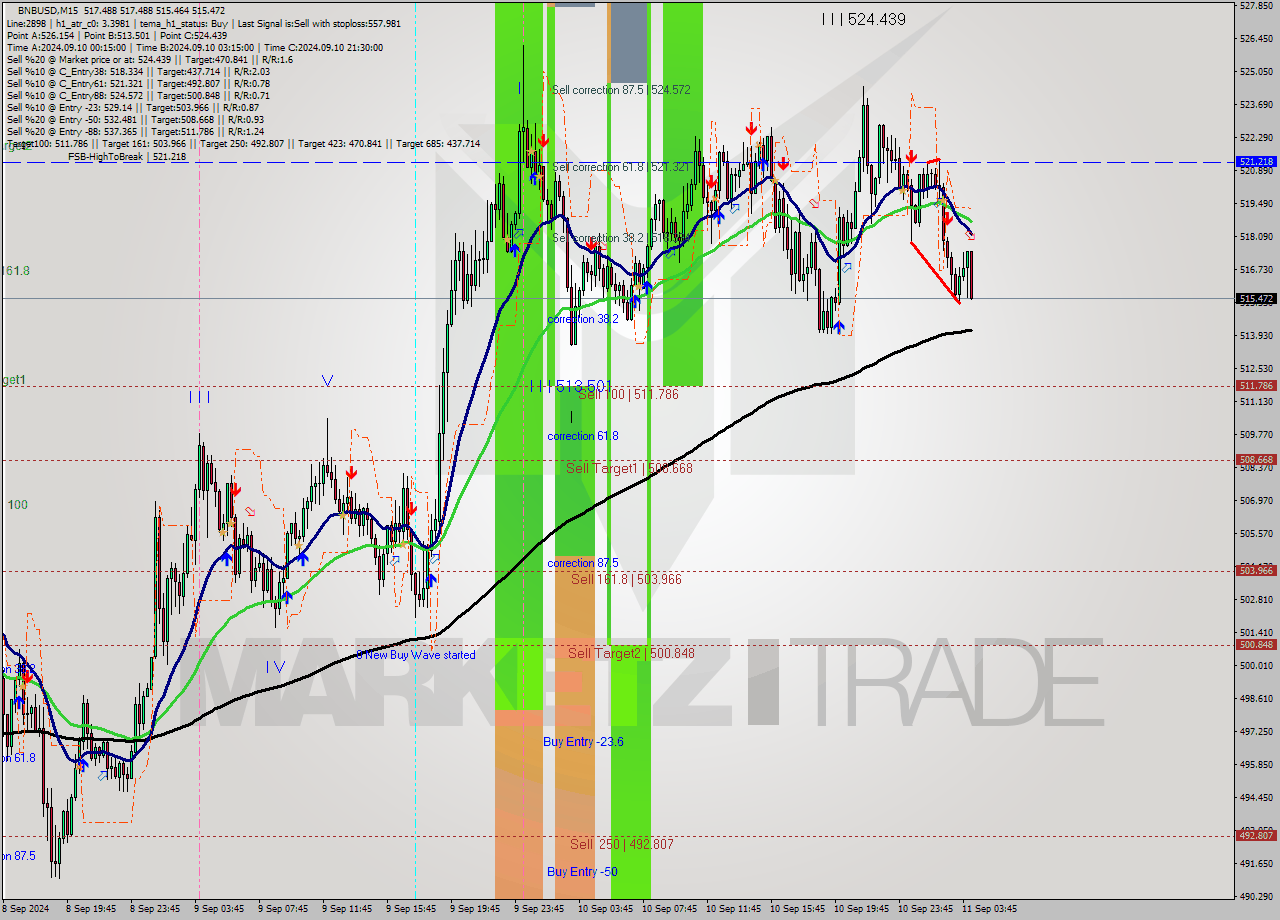Select the 'Sell correction 61.8 | 521.321' label

pyautogui.click(x=621, y=167)
